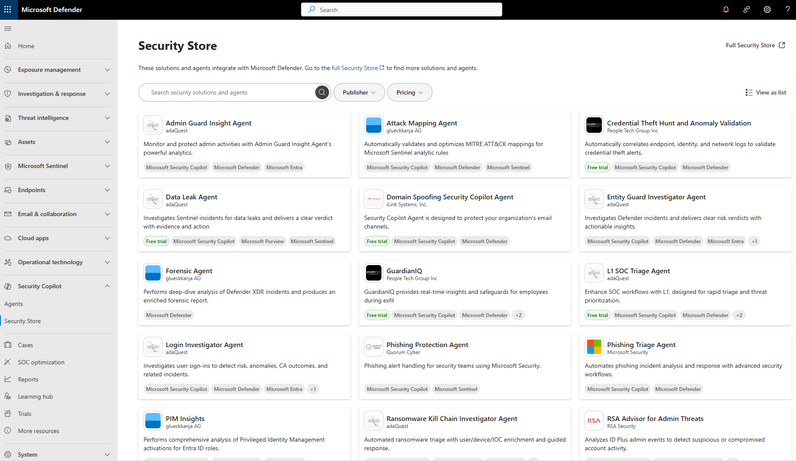
Task: Open Ransomware Kill Chain Investigator Agent
Action: point(452,418)
